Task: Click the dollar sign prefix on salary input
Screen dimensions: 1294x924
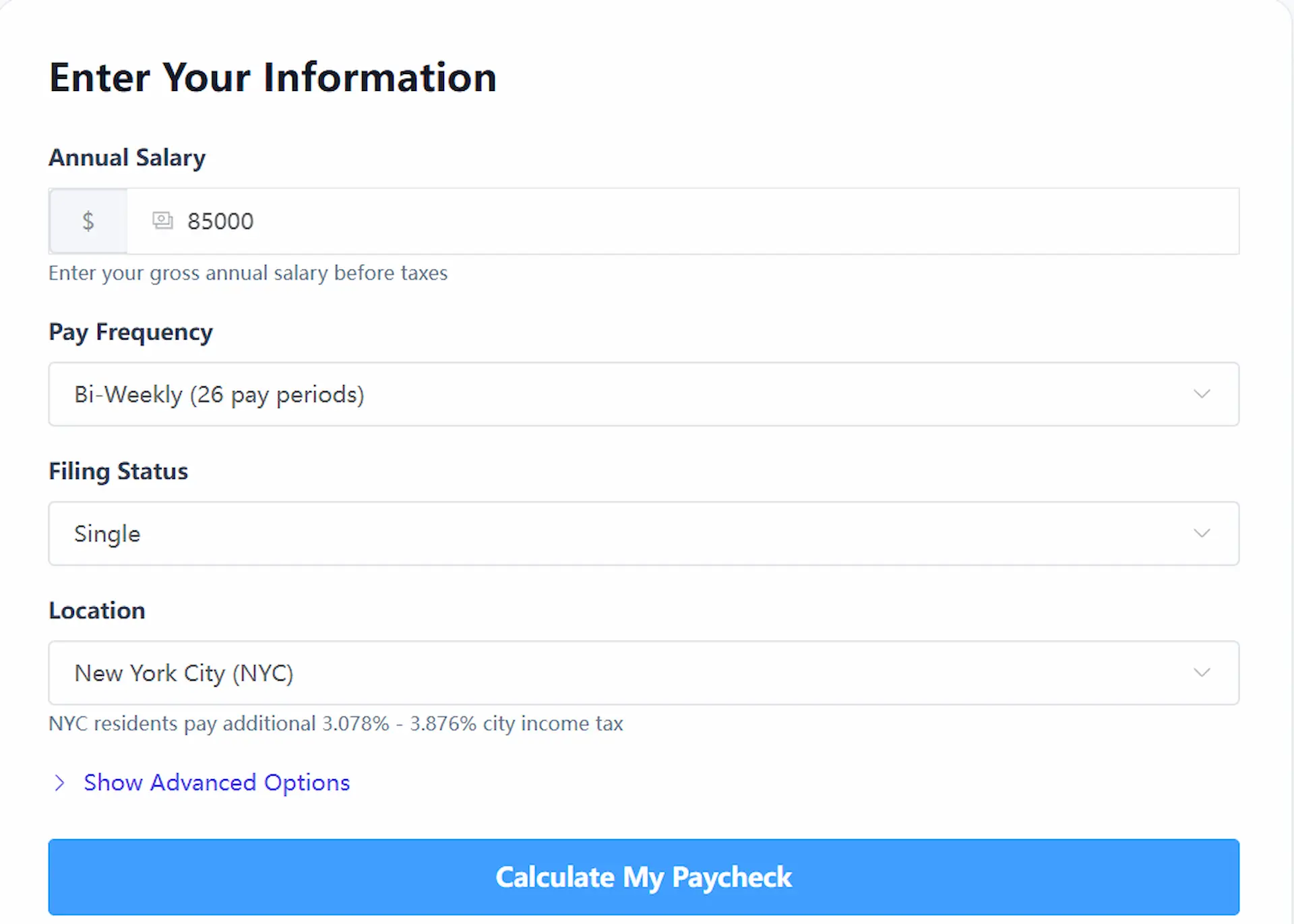Action: coord(88,220)
